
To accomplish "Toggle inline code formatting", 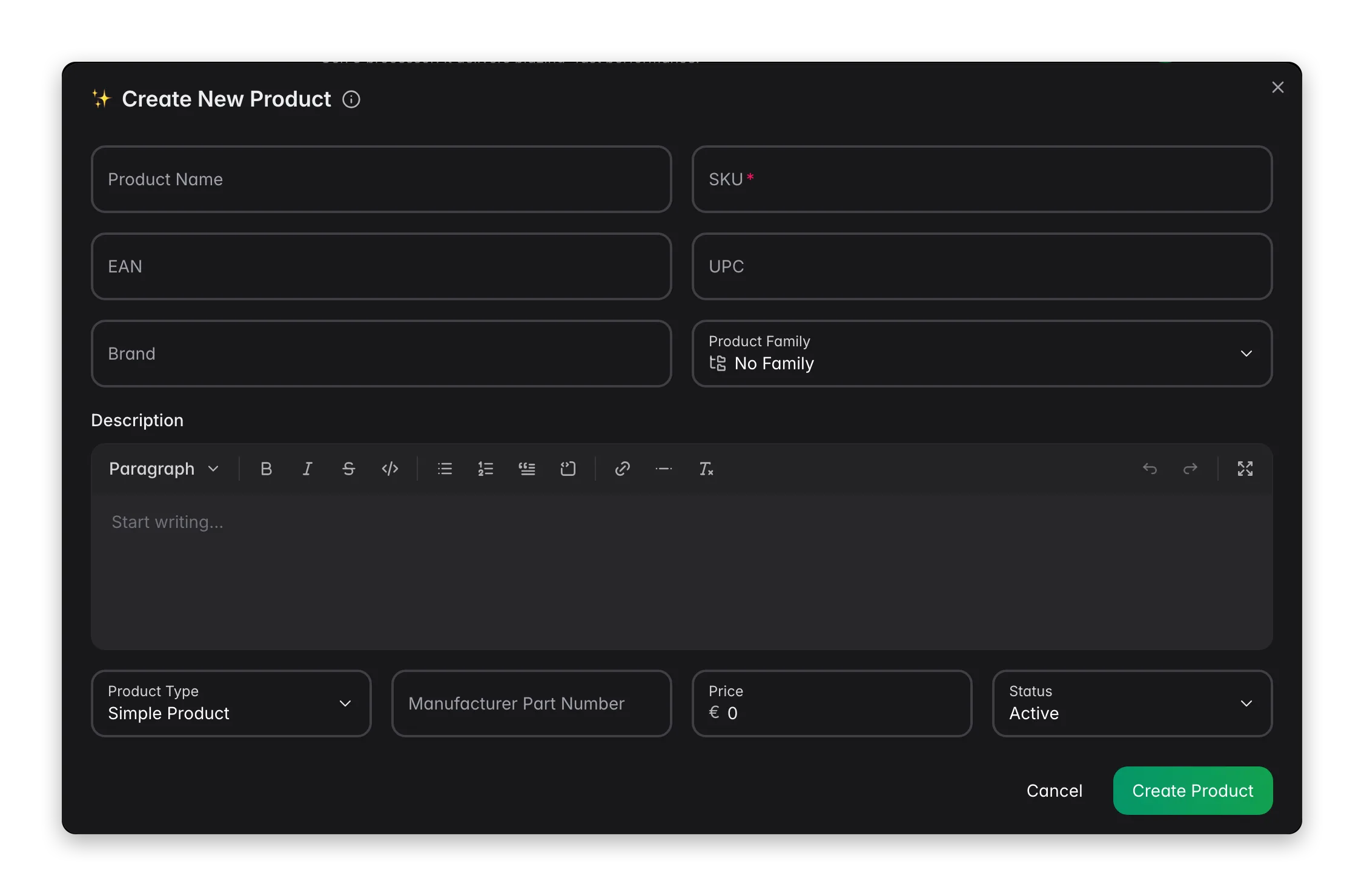I will click(390, 469).
